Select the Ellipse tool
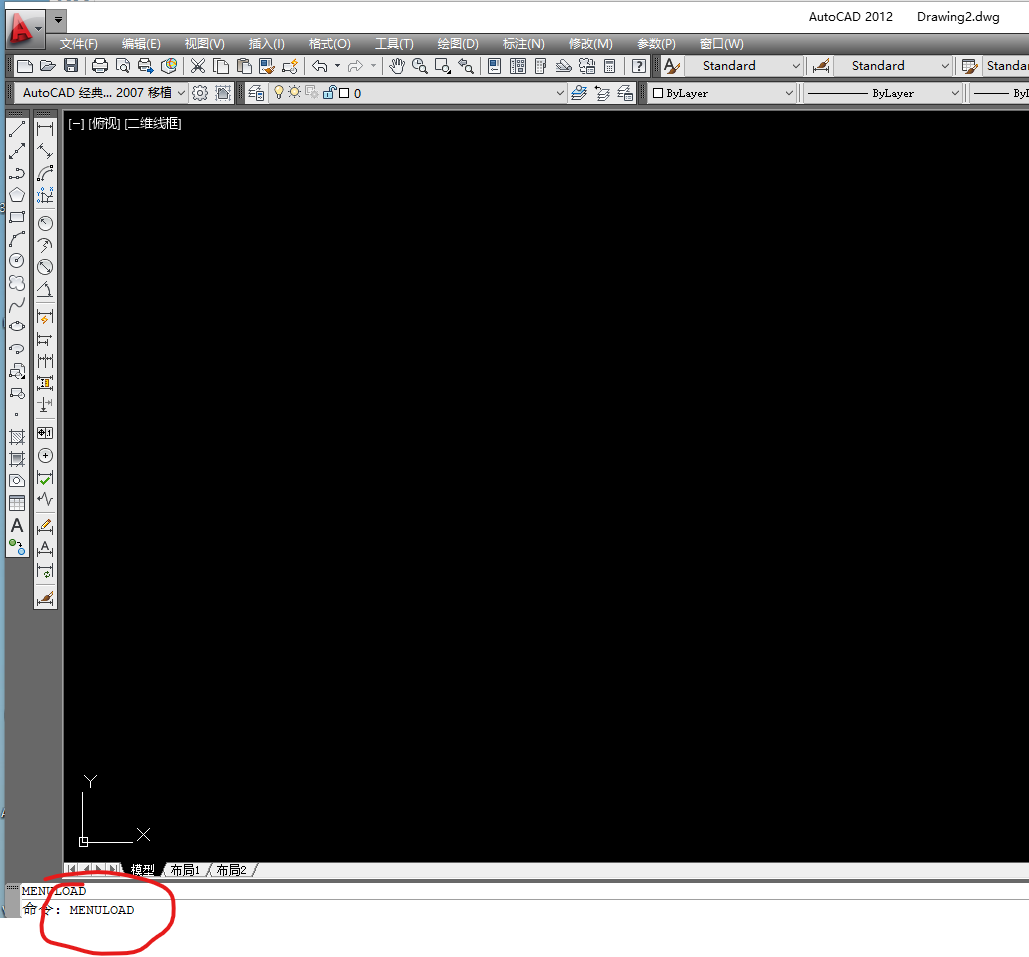Viewport: 1029px width, 957px height. click(17, 326)
